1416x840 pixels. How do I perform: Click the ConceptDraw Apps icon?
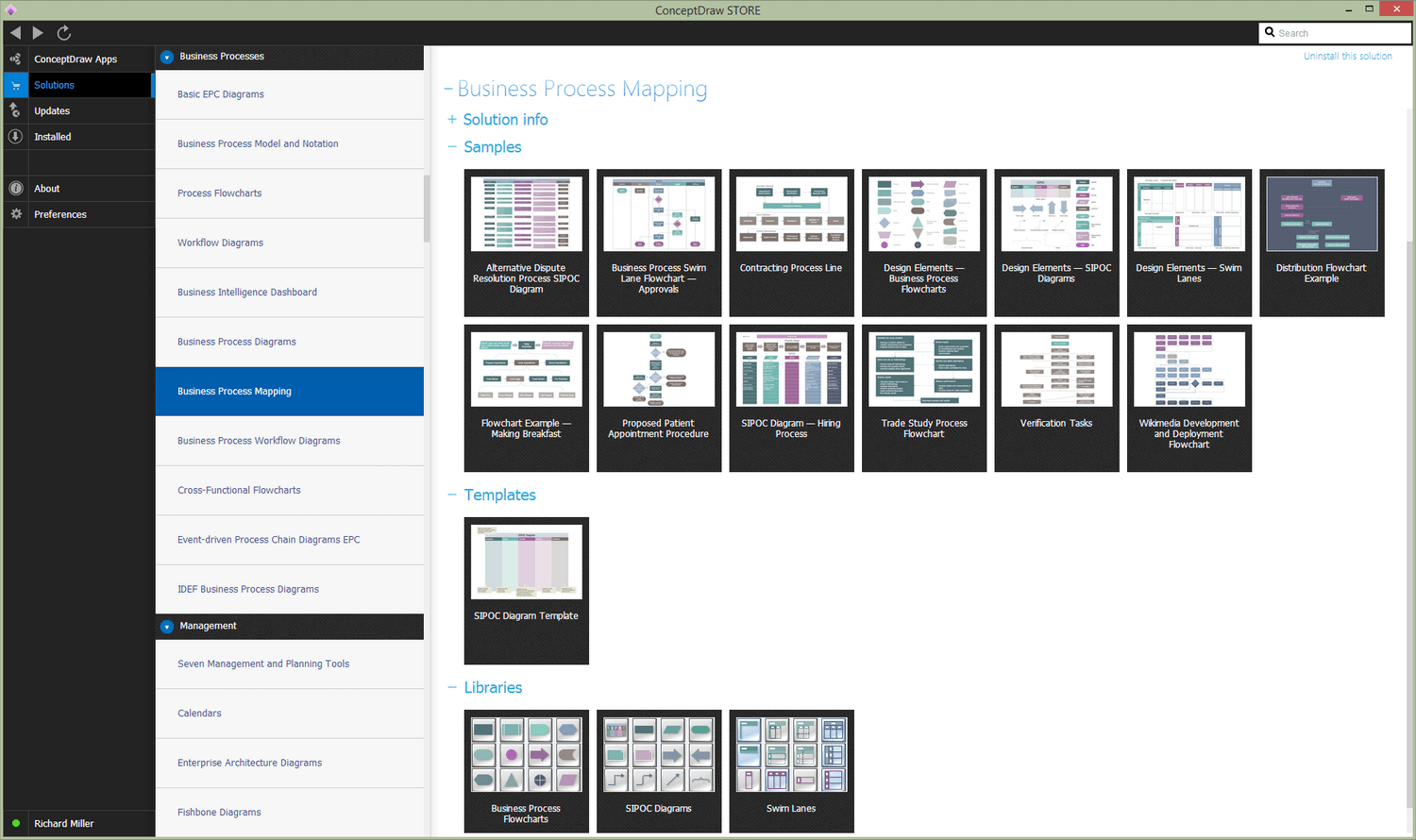[15, 59]
